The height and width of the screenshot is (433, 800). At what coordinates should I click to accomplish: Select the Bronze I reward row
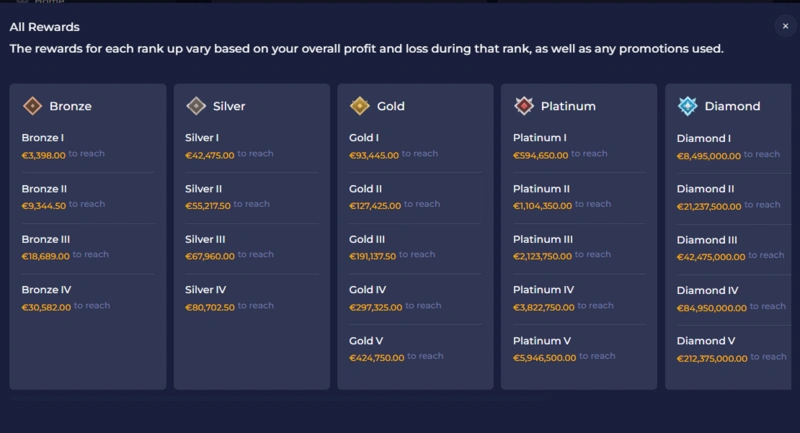coord(88,146)
